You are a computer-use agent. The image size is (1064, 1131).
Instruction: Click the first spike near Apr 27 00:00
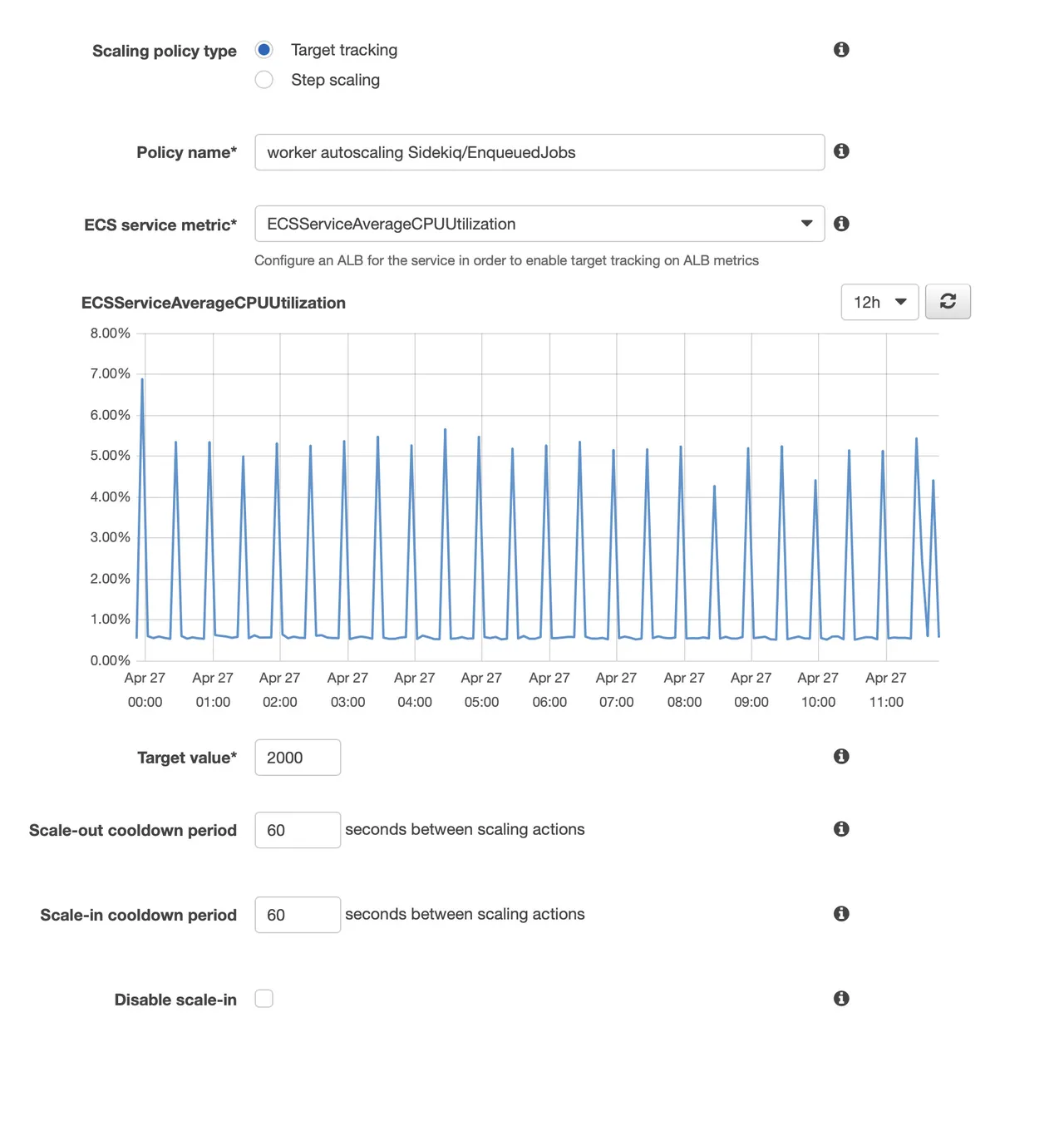coord(142,381)
